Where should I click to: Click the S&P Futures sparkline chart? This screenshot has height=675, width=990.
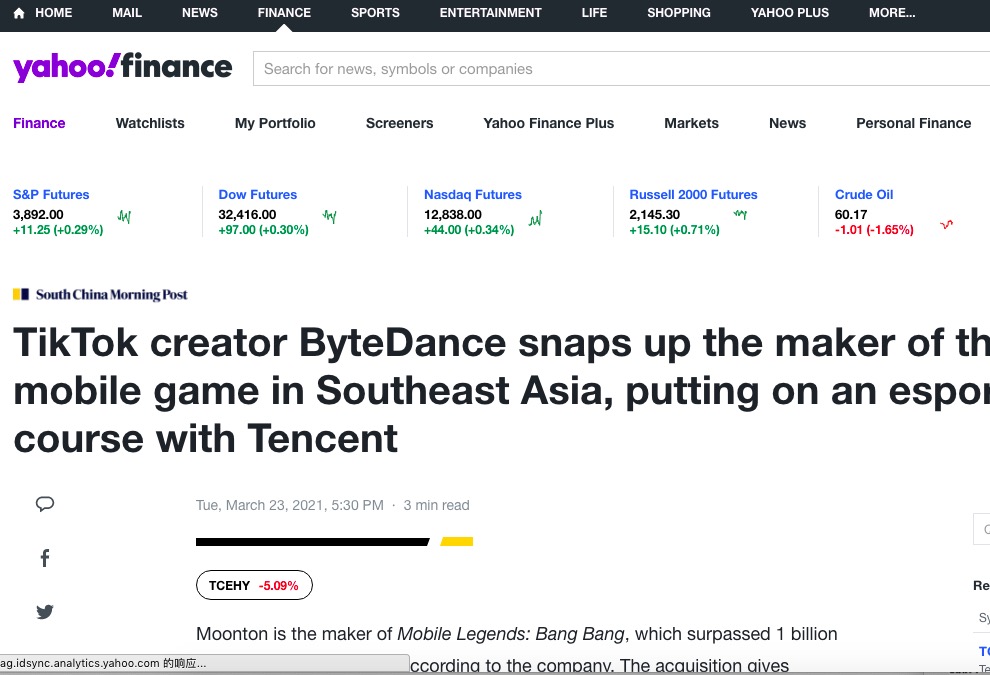124,217
